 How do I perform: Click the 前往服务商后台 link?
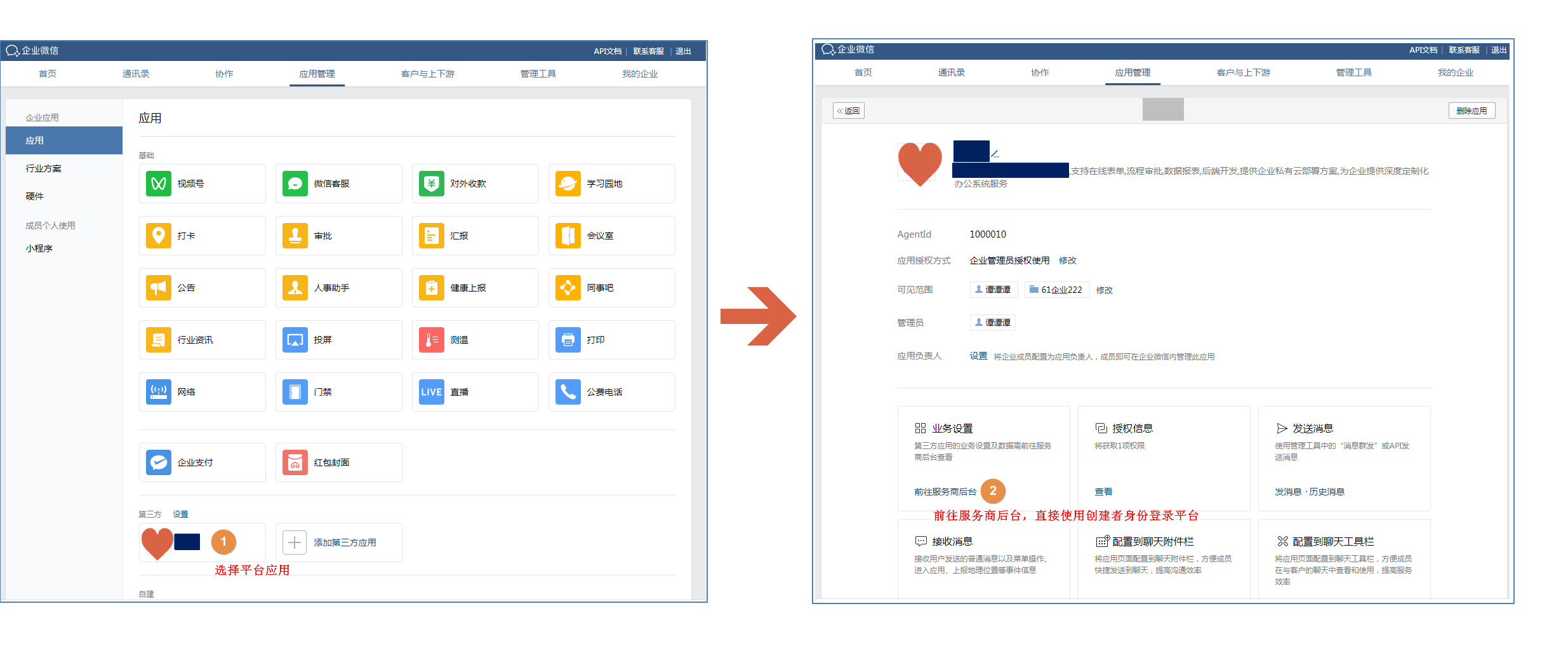tap(945, 492)
